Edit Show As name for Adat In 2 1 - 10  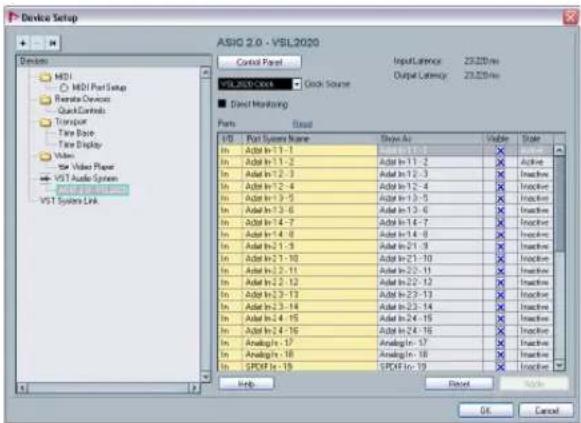[x=430, y=259]
